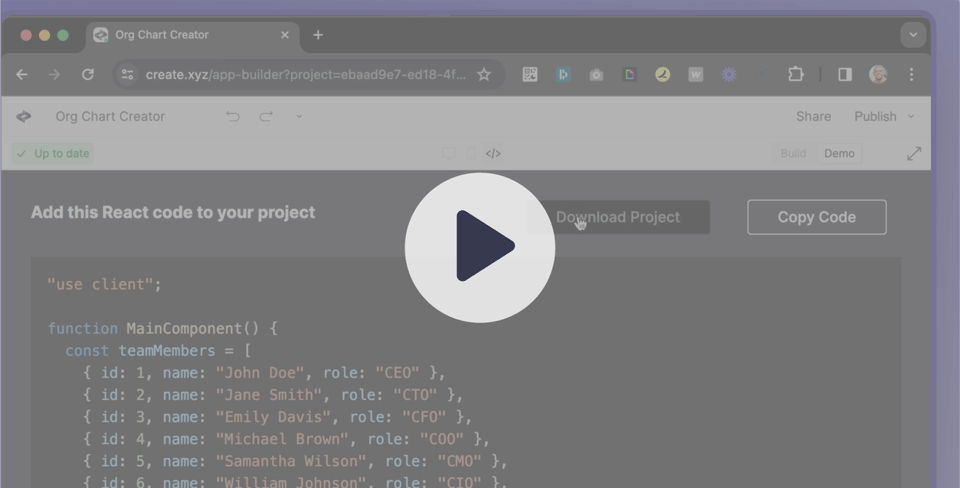Play the video with the center play button
960x488 pixels.
(x=479, y=247)
